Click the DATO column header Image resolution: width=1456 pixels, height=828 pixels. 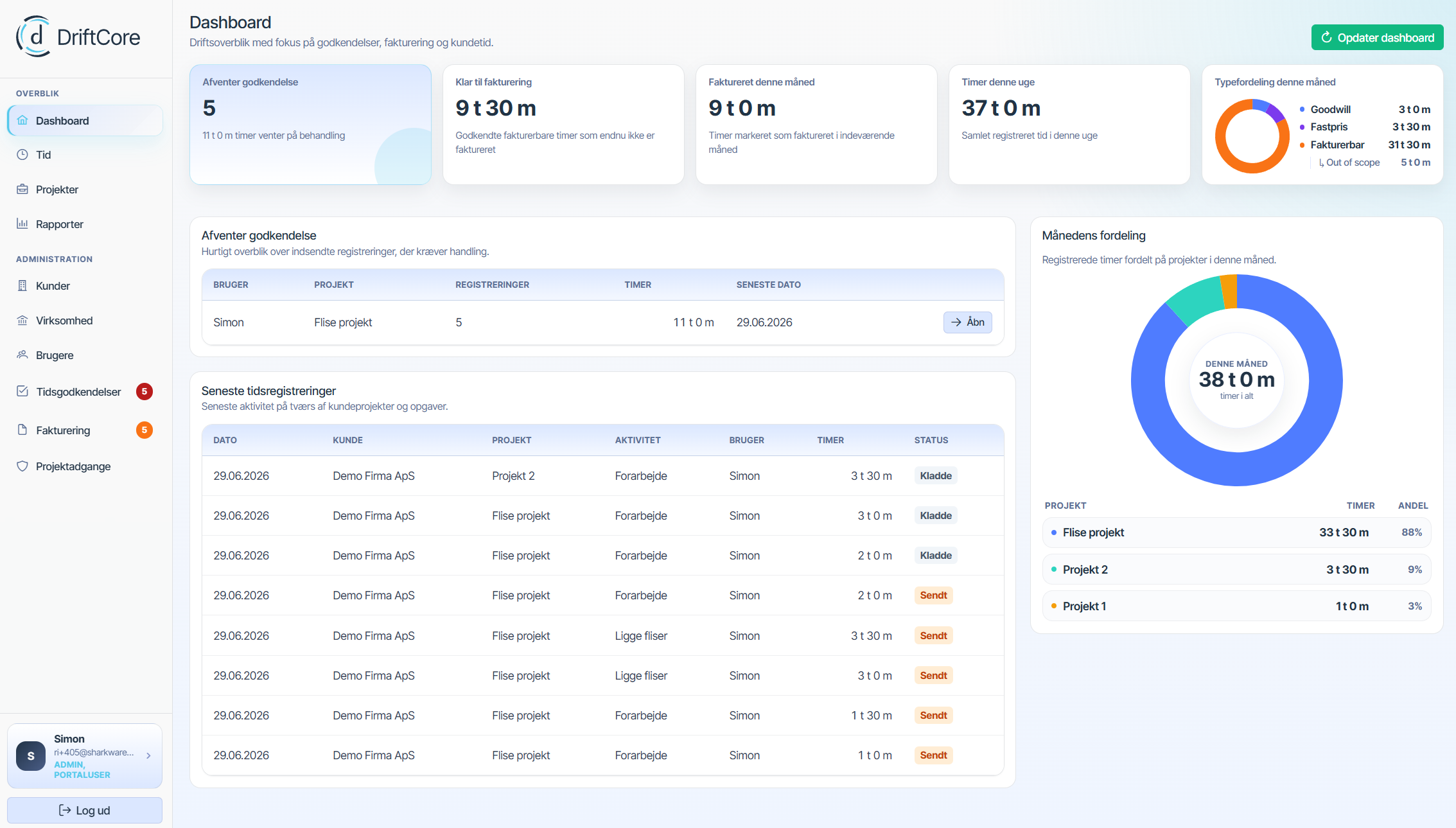[x=225, y=440]
